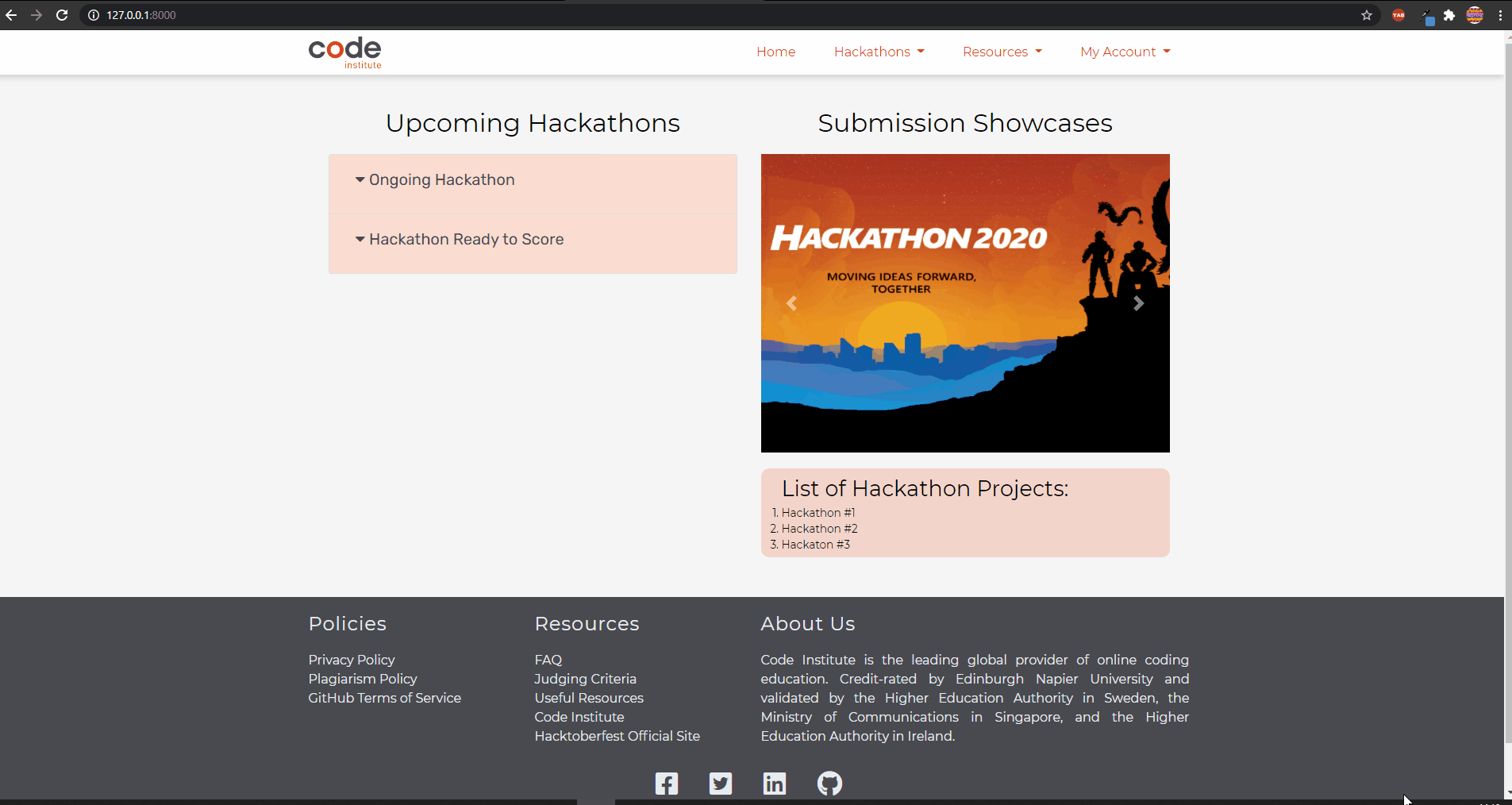This screenshot has width=1512, height=805.
Task: Click the Code Institute logo
Action: pos(345,52)
